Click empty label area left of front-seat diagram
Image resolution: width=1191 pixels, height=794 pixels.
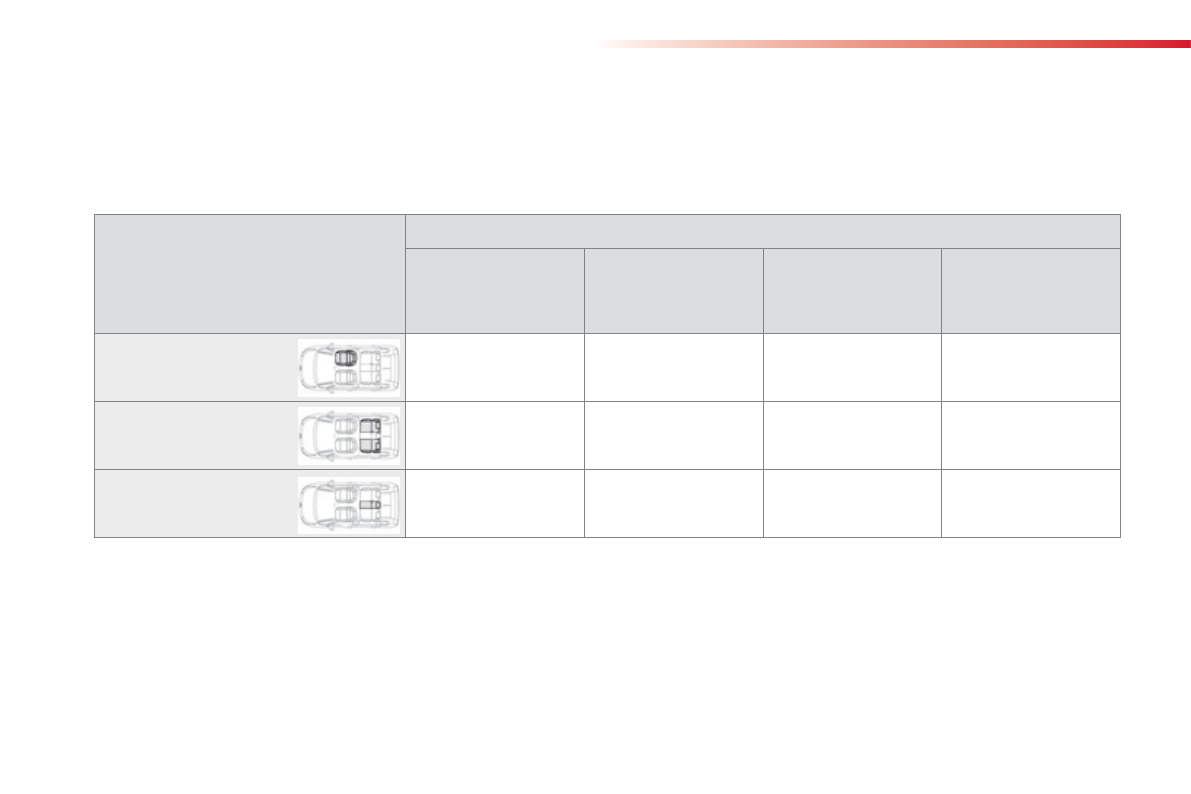(x=195, y=367)
